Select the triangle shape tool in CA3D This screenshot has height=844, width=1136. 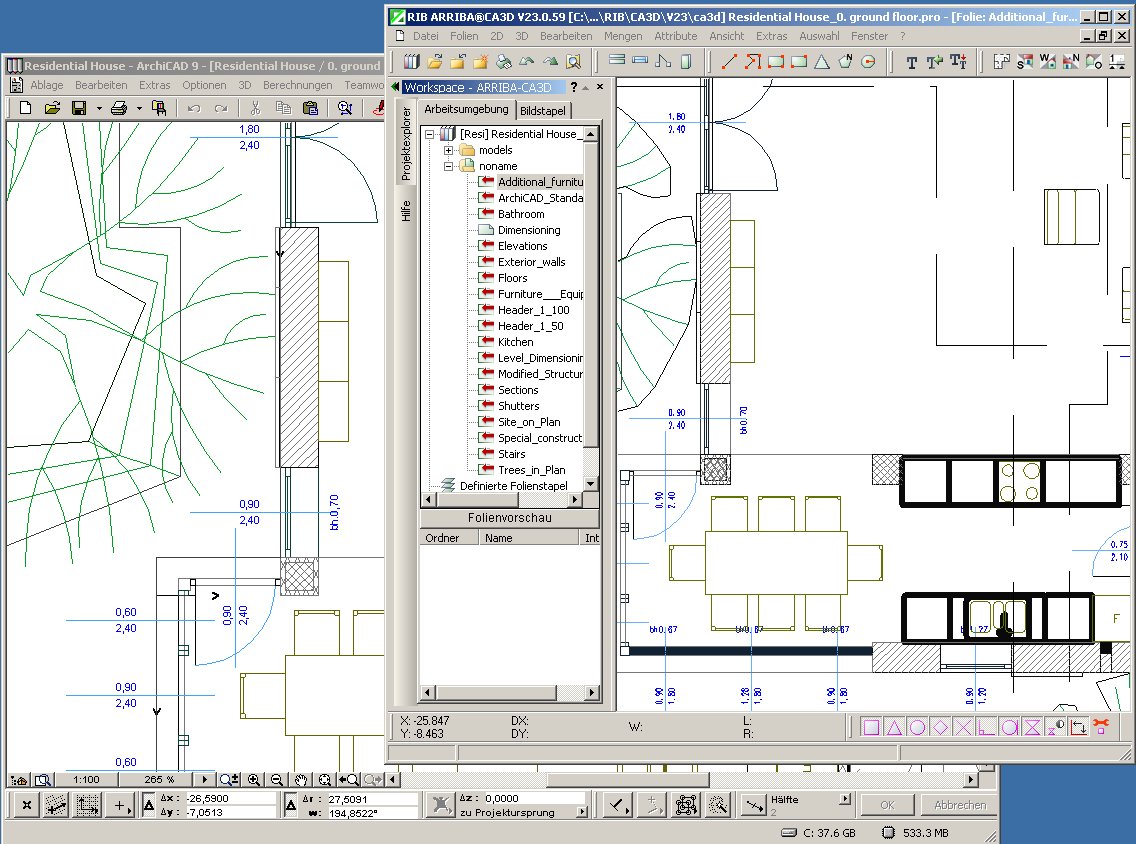click(x=822, y=62)
